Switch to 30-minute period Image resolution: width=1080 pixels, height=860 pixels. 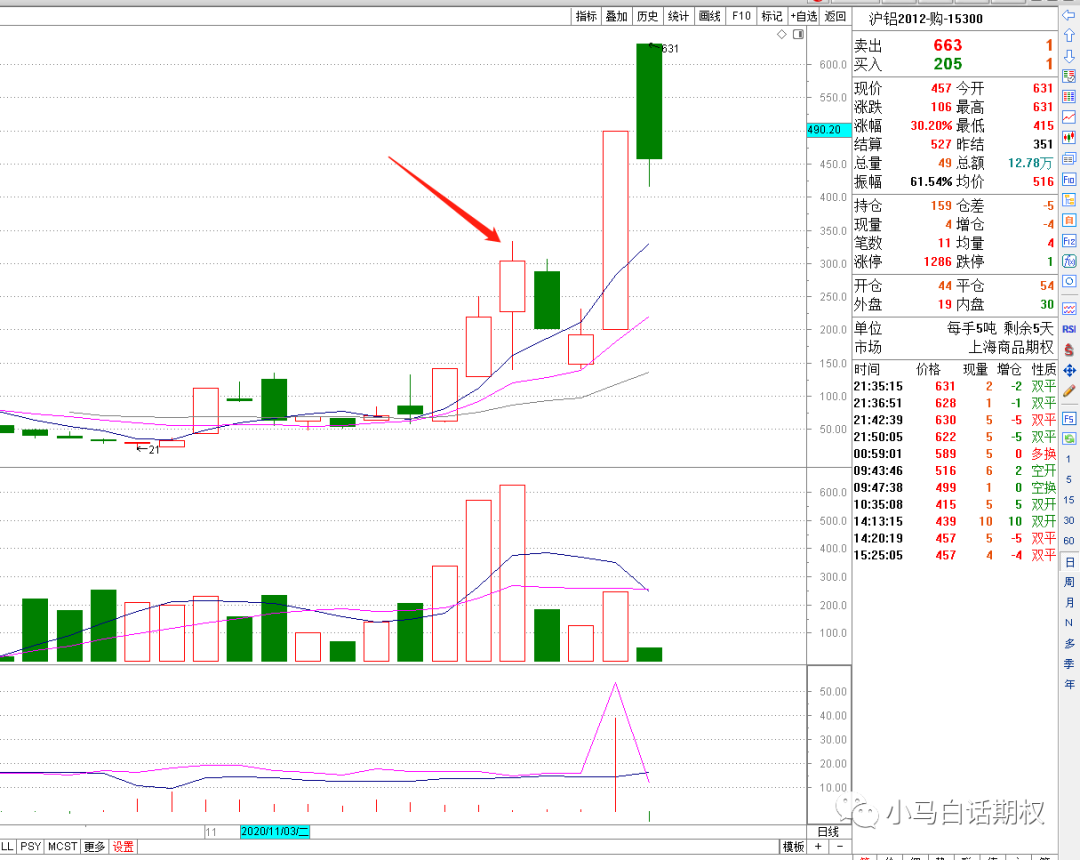pos(1069,521)
